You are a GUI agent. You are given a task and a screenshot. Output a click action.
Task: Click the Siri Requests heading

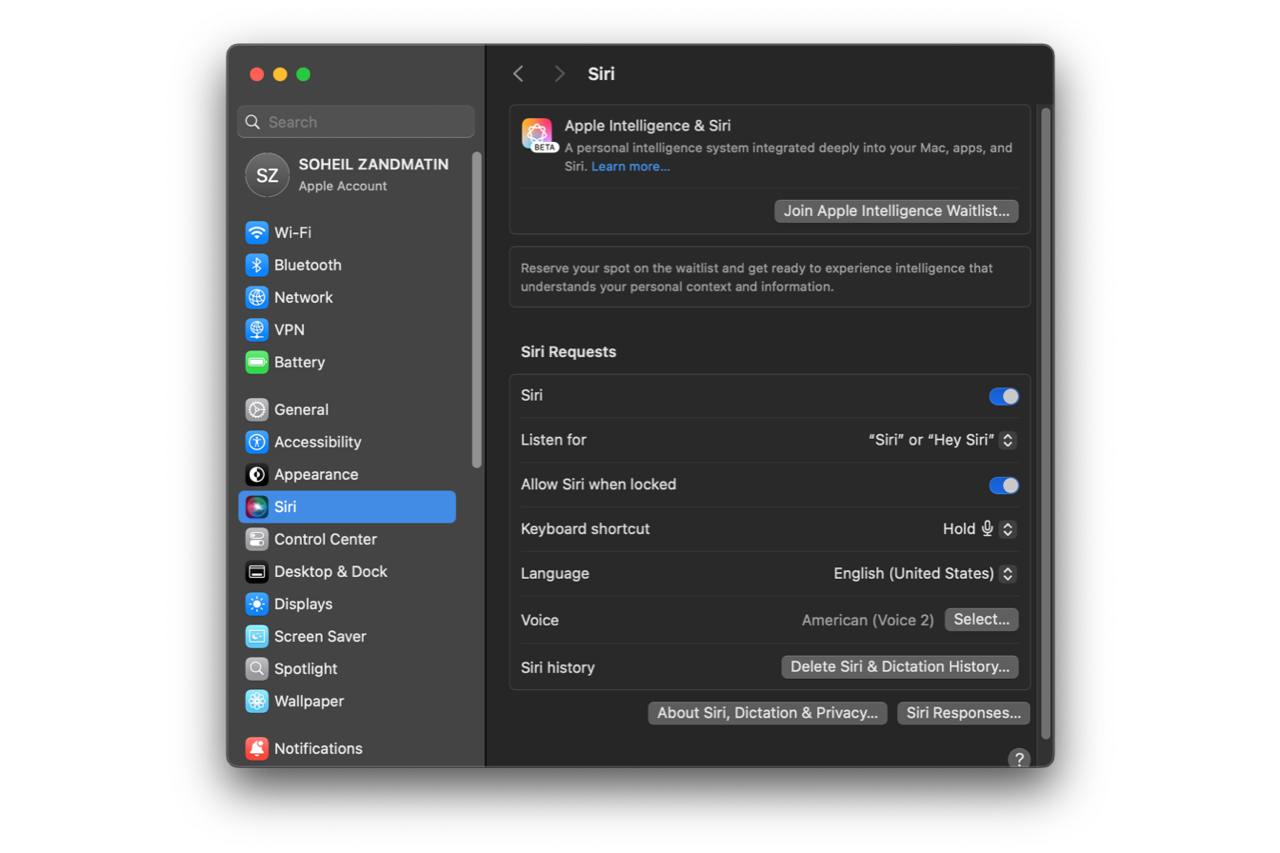(x=568, y=352)
